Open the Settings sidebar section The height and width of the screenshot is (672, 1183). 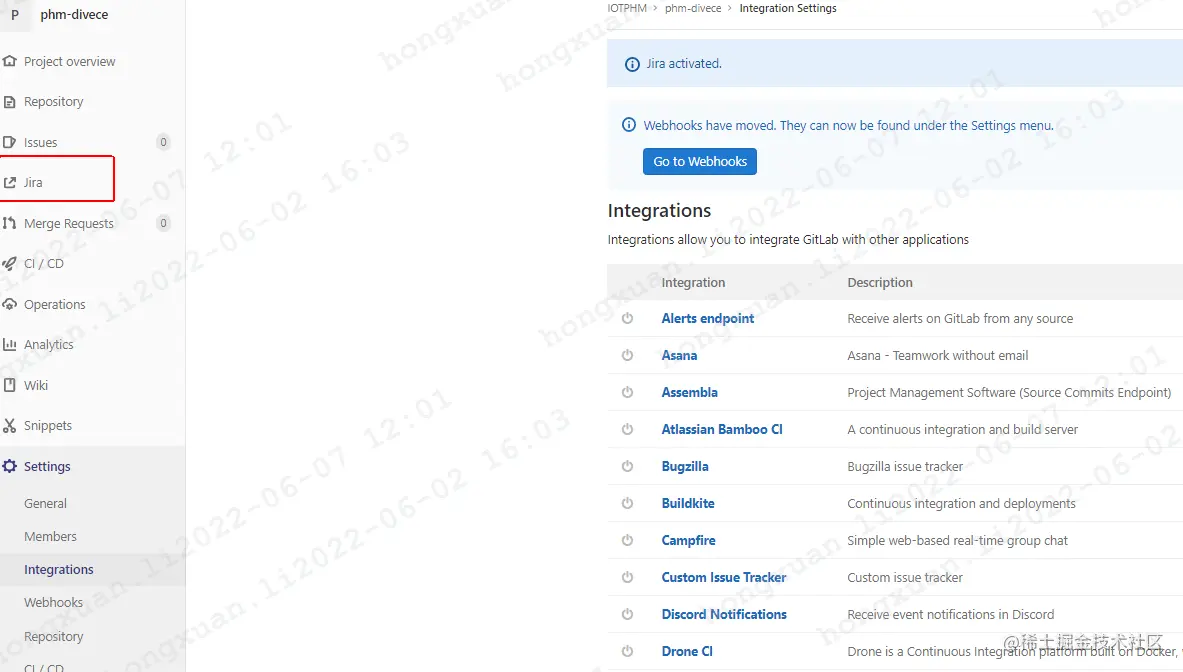click(47, 466)
